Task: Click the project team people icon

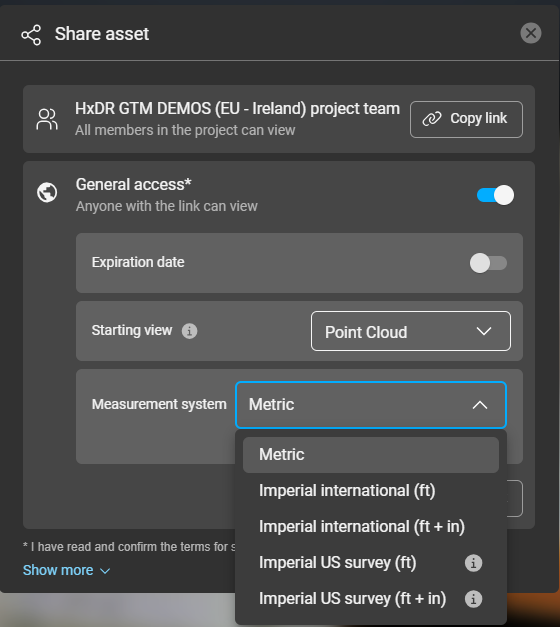Action: click(47, 119)
